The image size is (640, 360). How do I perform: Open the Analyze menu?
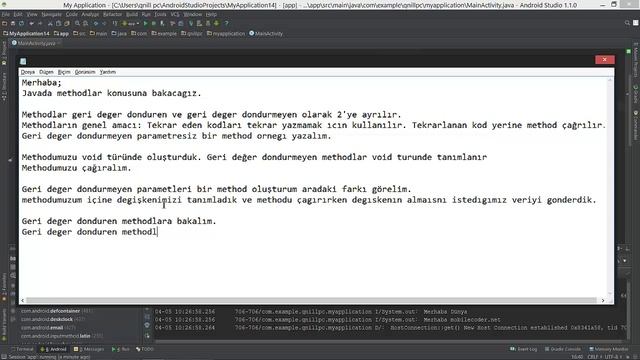click(90, 14)
